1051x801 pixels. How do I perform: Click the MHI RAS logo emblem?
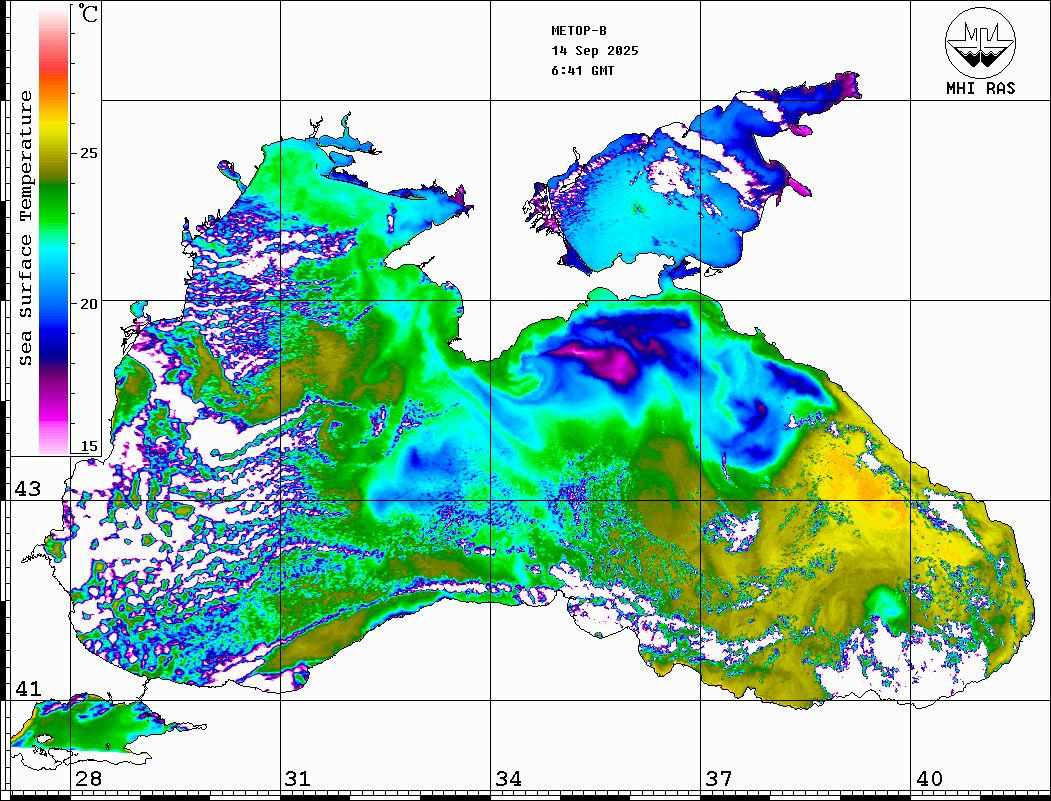point(980,42)
